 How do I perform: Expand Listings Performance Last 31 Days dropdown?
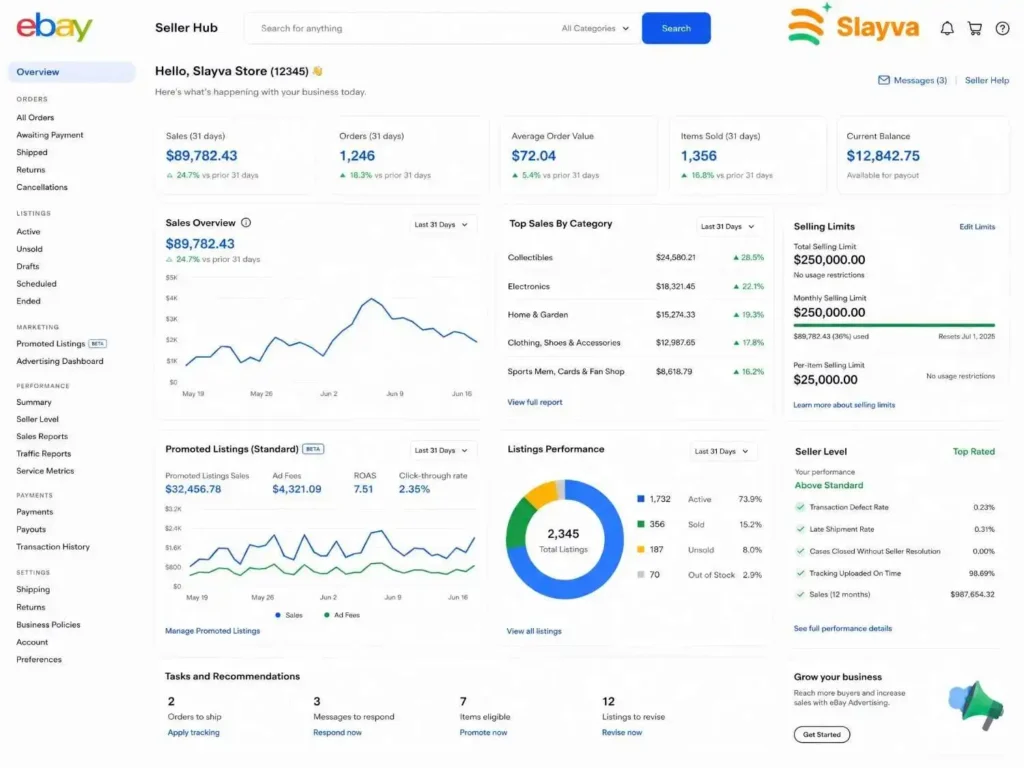pyautogui.click(x=722, y=451)
